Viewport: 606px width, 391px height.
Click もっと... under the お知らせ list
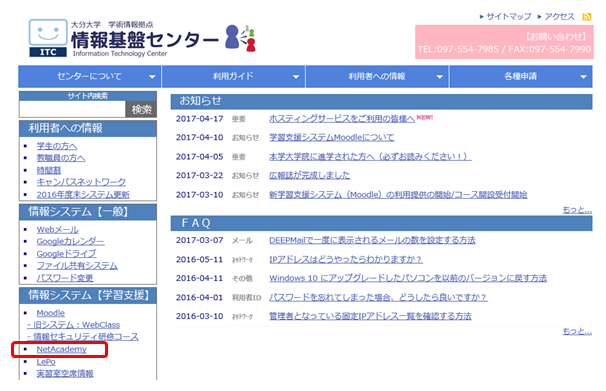click(x=577, y=210)
